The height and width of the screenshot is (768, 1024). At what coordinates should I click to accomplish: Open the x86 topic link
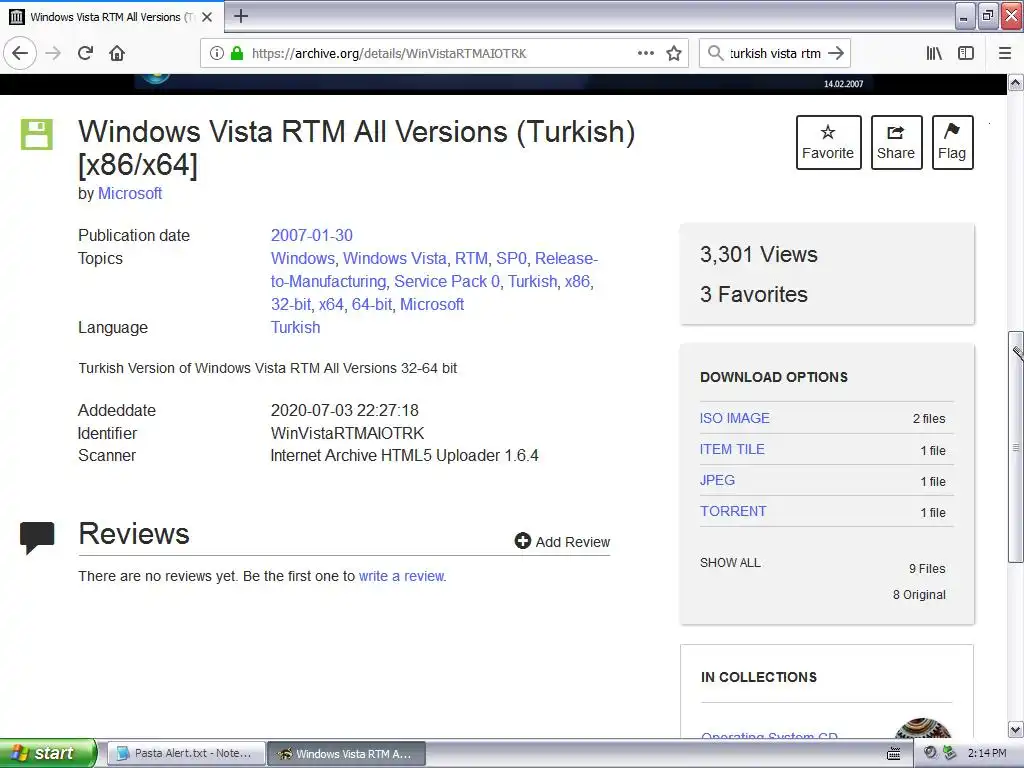[x=577, y=281]
